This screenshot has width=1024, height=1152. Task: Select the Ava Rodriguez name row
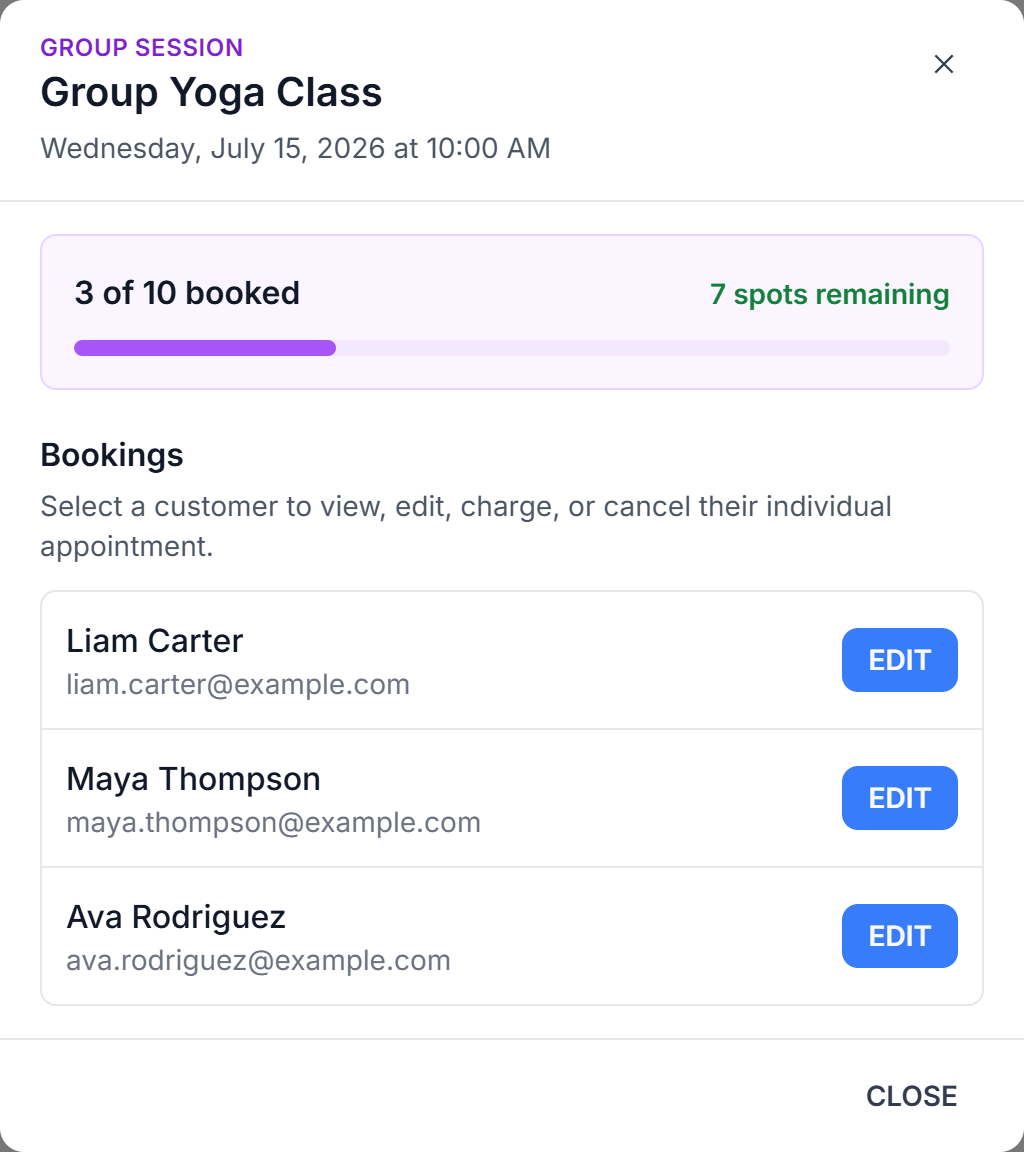[512, 937]
